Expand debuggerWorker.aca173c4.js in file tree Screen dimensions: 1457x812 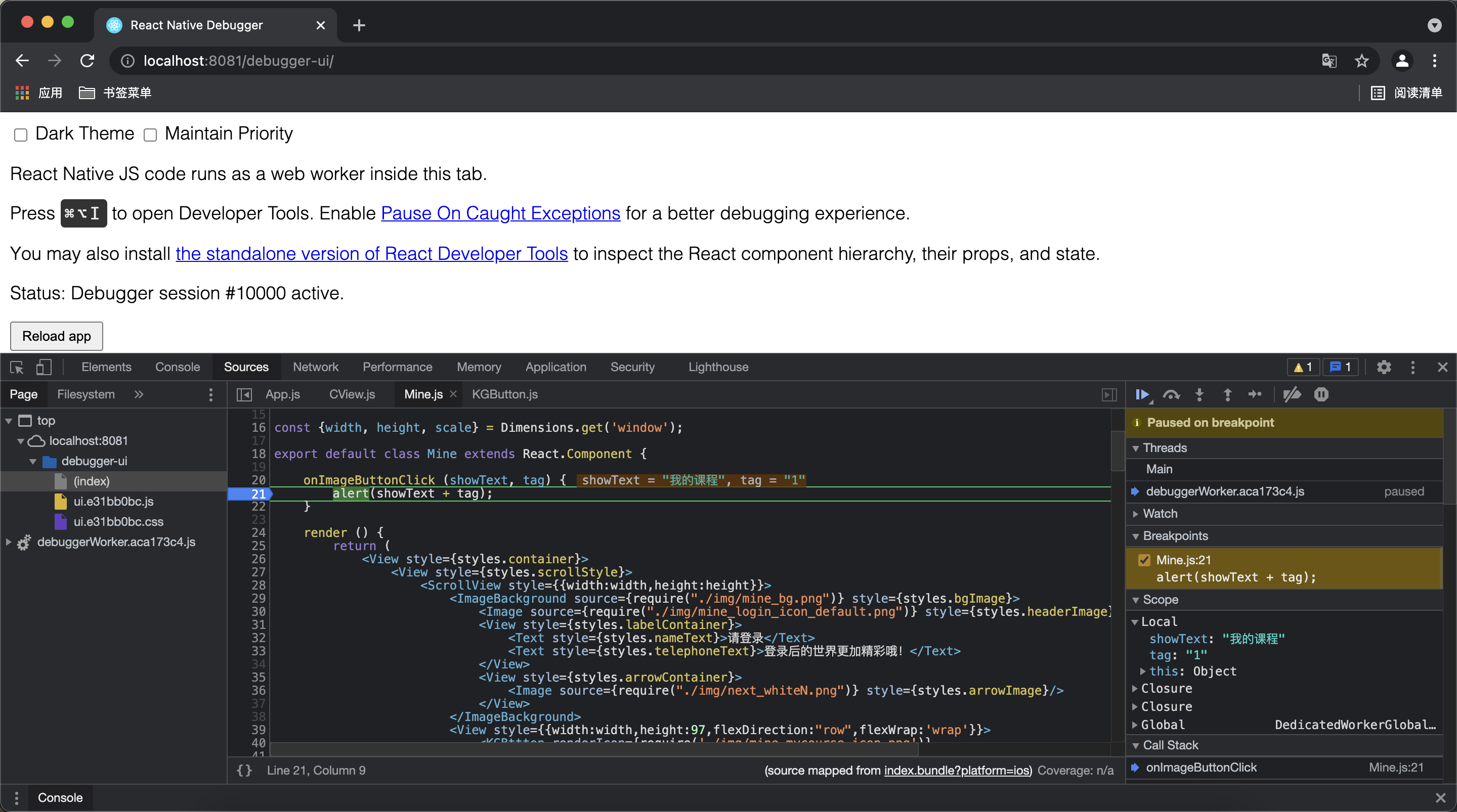(x=9, y=542)
